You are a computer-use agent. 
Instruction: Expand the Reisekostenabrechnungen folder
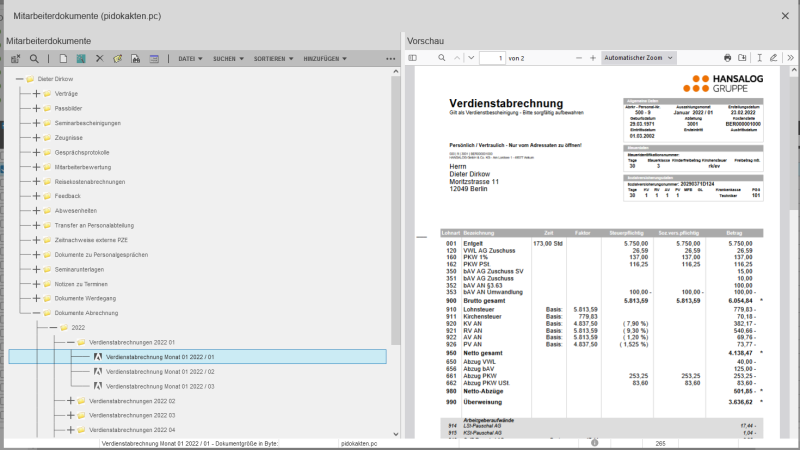pyautogui.click(x=36, y=181)
